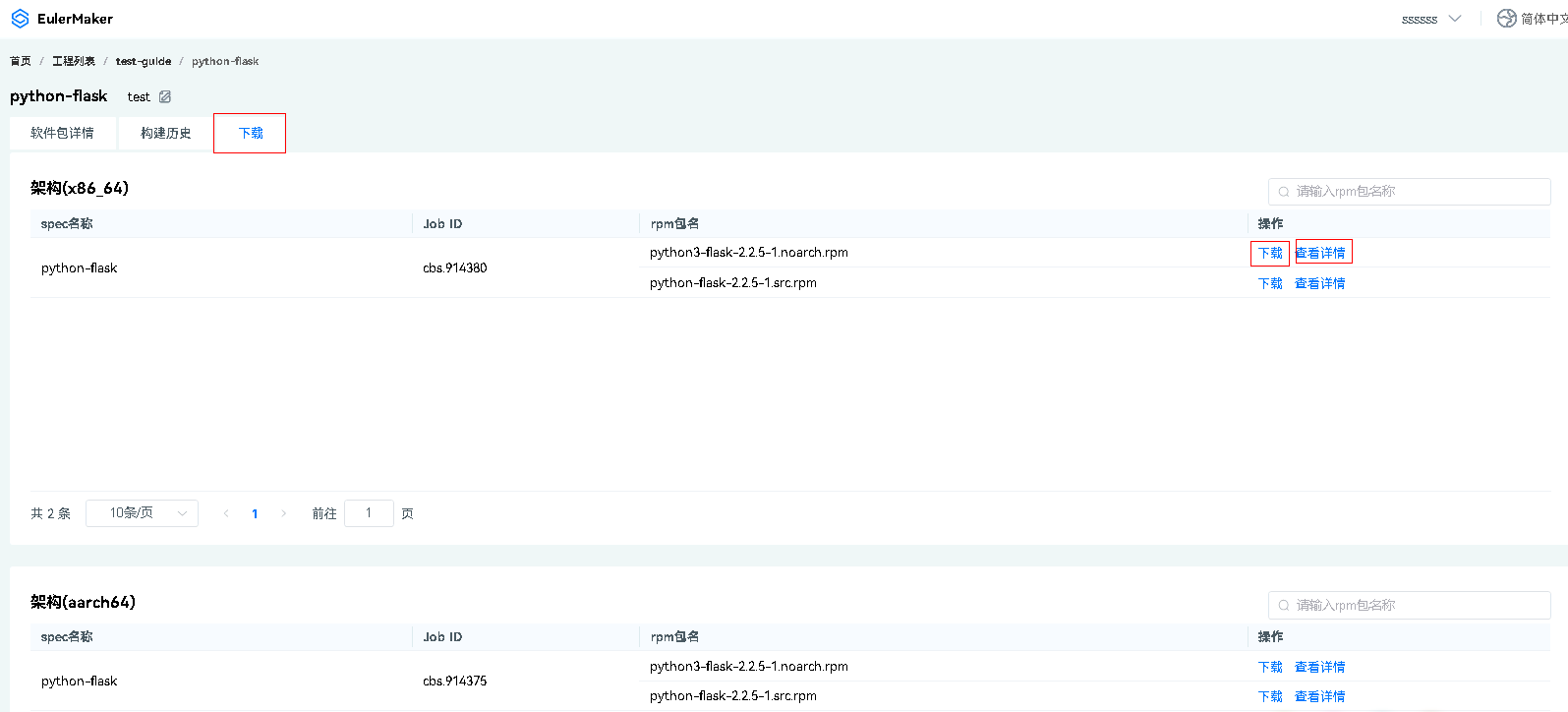1568x712 pixels.
Task: Download x86_64 python3-flask noarch rpm
Action: pyautogui.click(x=1270, y=253)
